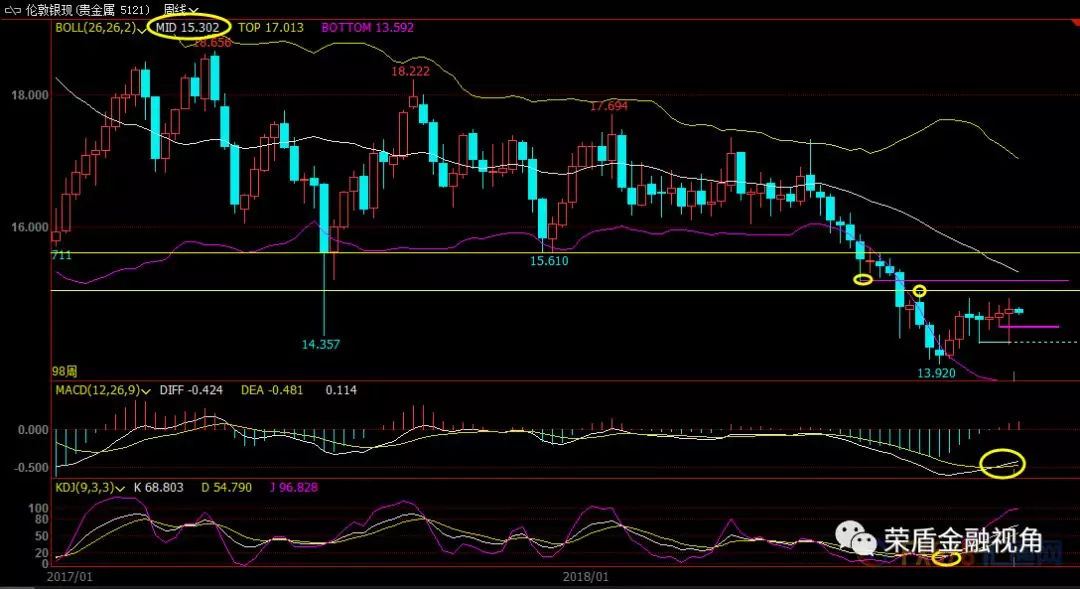This screenshot has height=589, width=1080.
Task: Click the 17.694 high price label
Action: pos(608,106)
